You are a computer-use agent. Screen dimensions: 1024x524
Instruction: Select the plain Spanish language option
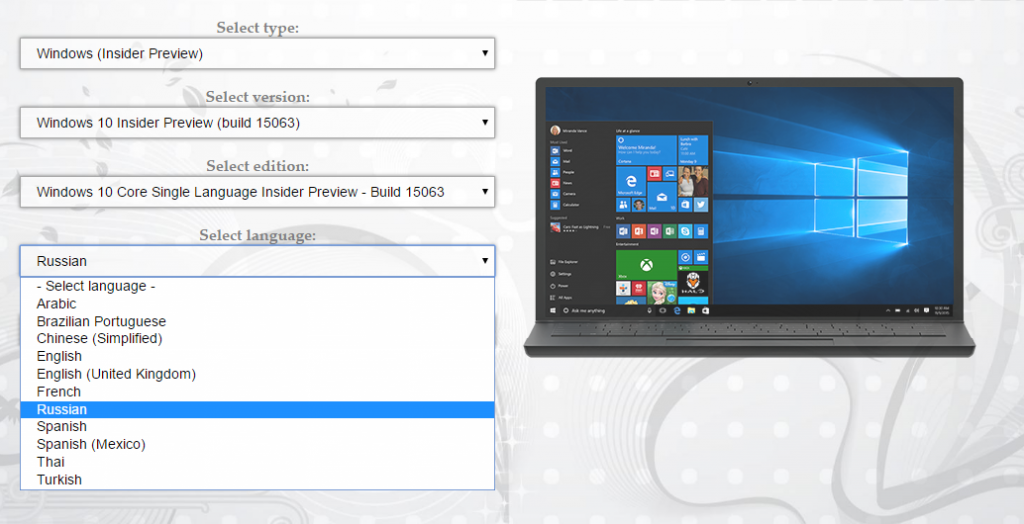point(62,427)
